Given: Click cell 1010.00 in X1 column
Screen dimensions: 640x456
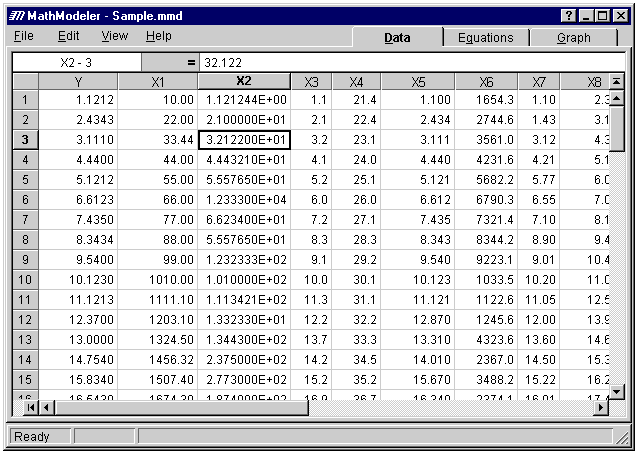Looking at the screenshot, I should coord(158,280).
